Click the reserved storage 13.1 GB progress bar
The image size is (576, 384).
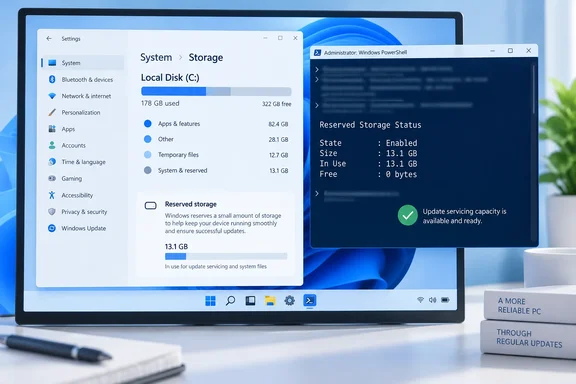(x=226, y=256)
